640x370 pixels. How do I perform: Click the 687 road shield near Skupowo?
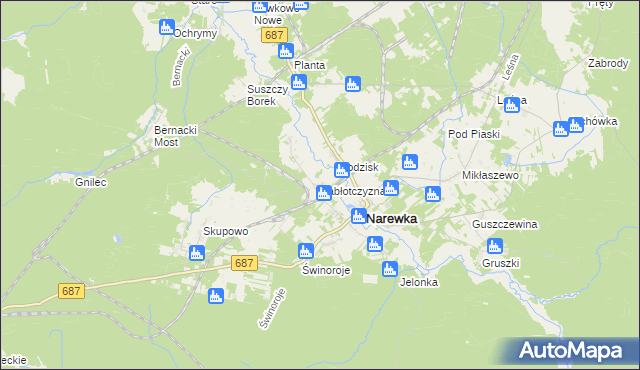pyautogui.click(x=244, y=263)
